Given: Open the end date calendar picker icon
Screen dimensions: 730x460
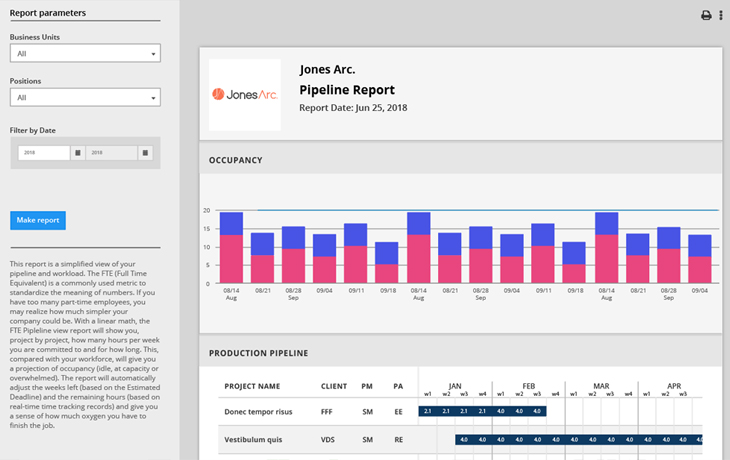Looking at the screenshot, I should click(145, 153).
